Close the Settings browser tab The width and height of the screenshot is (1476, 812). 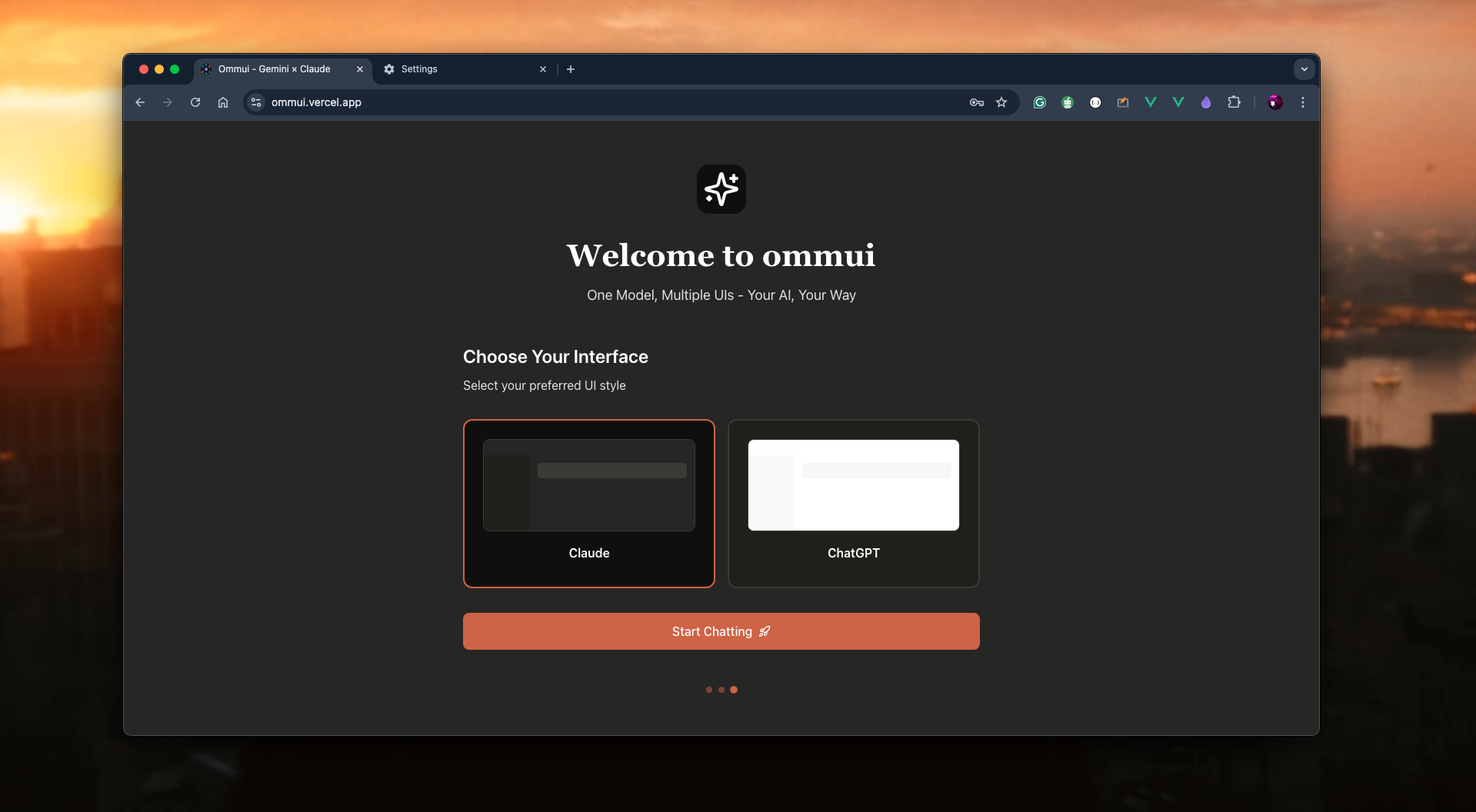pyautogui.click(x=543, y=69)
